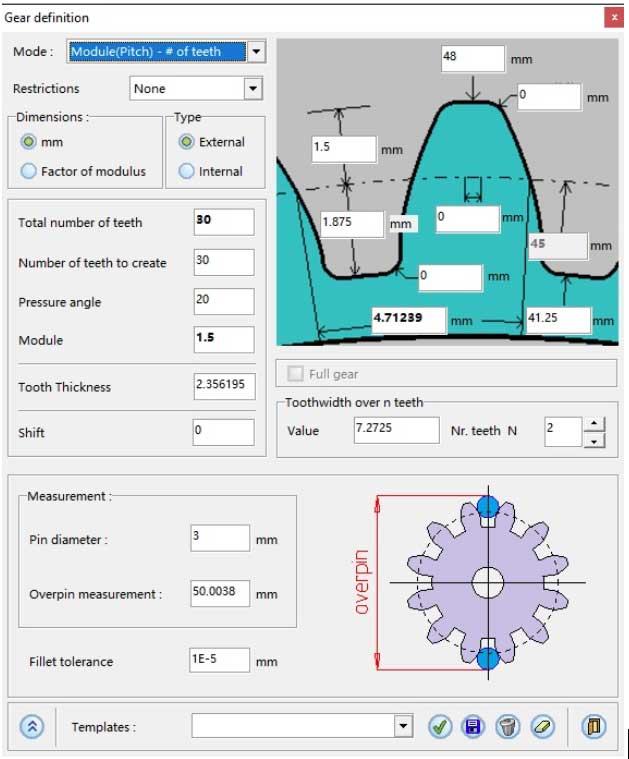The image size is (629, 759).
Task: Click the eraser clear icon
Action: click(541, 727)
